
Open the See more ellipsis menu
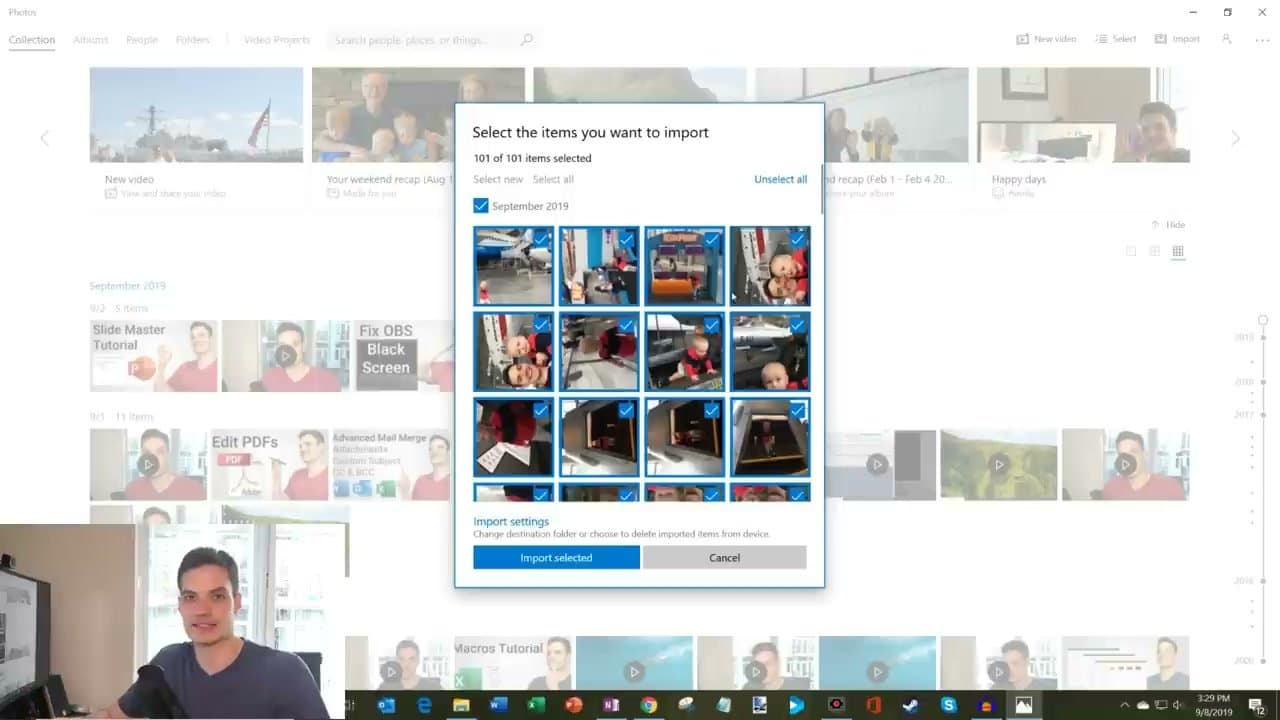[x=1262, y=39]
